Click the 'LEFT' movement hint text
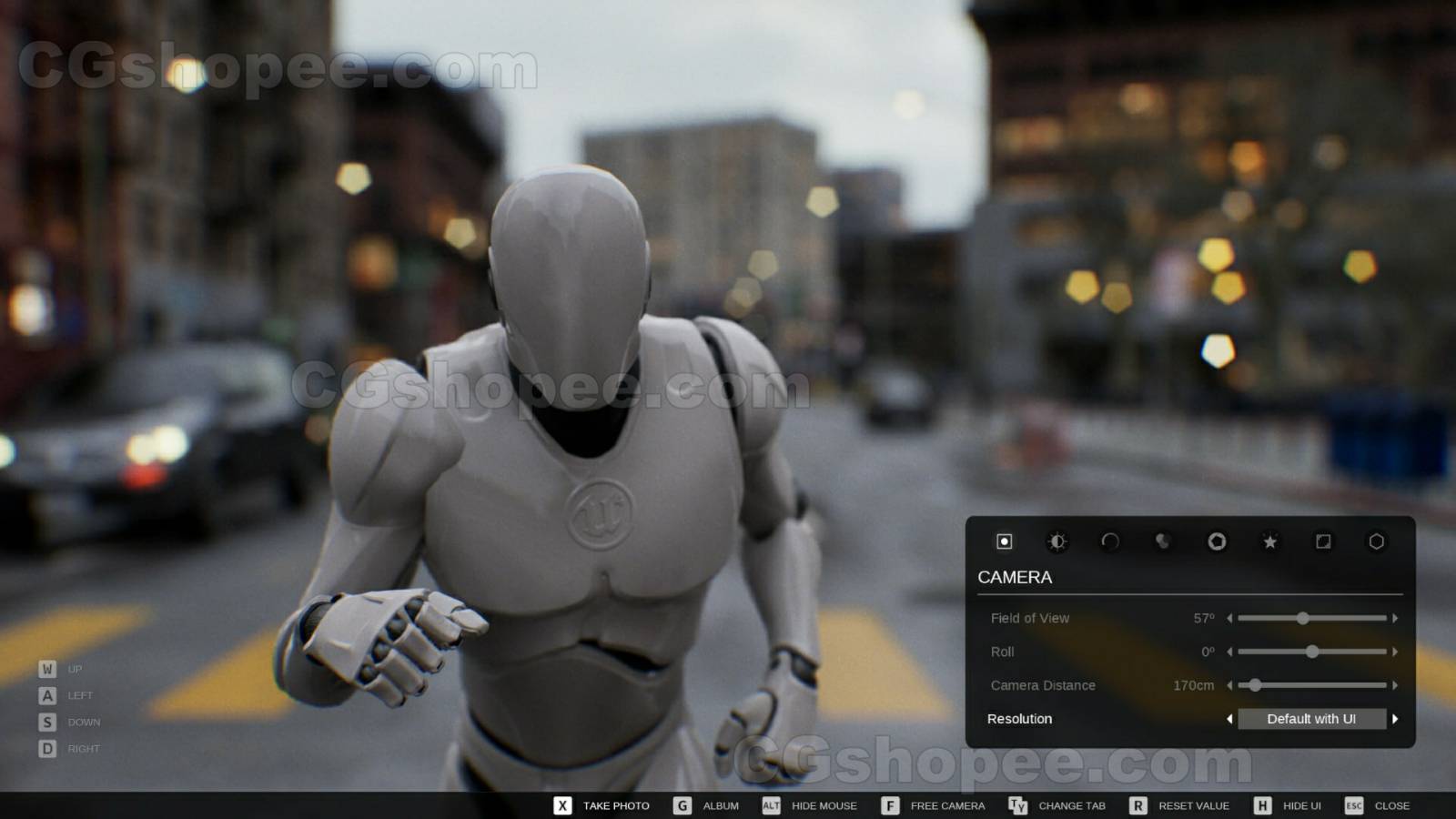 [80, 695]
